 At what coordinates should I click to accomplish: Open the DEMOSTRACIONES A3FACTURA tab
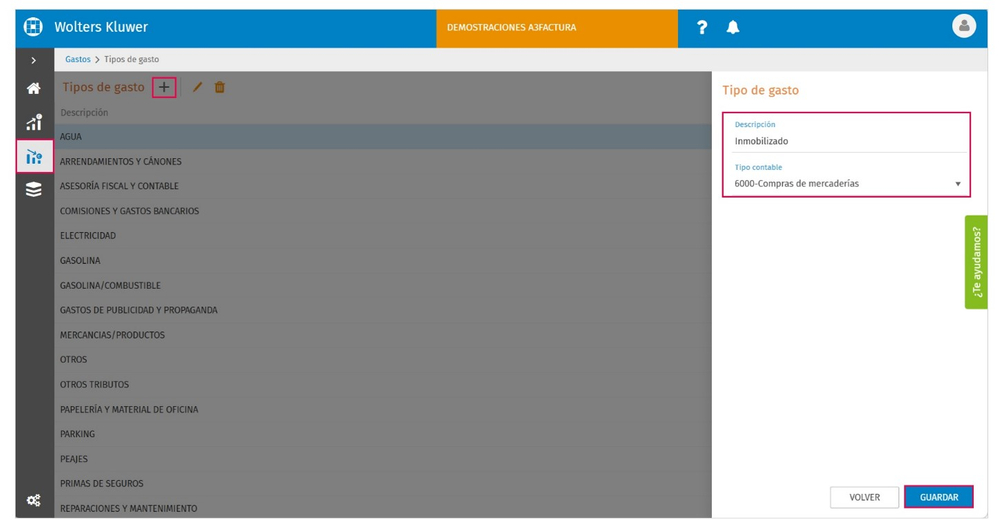(557, 28)
